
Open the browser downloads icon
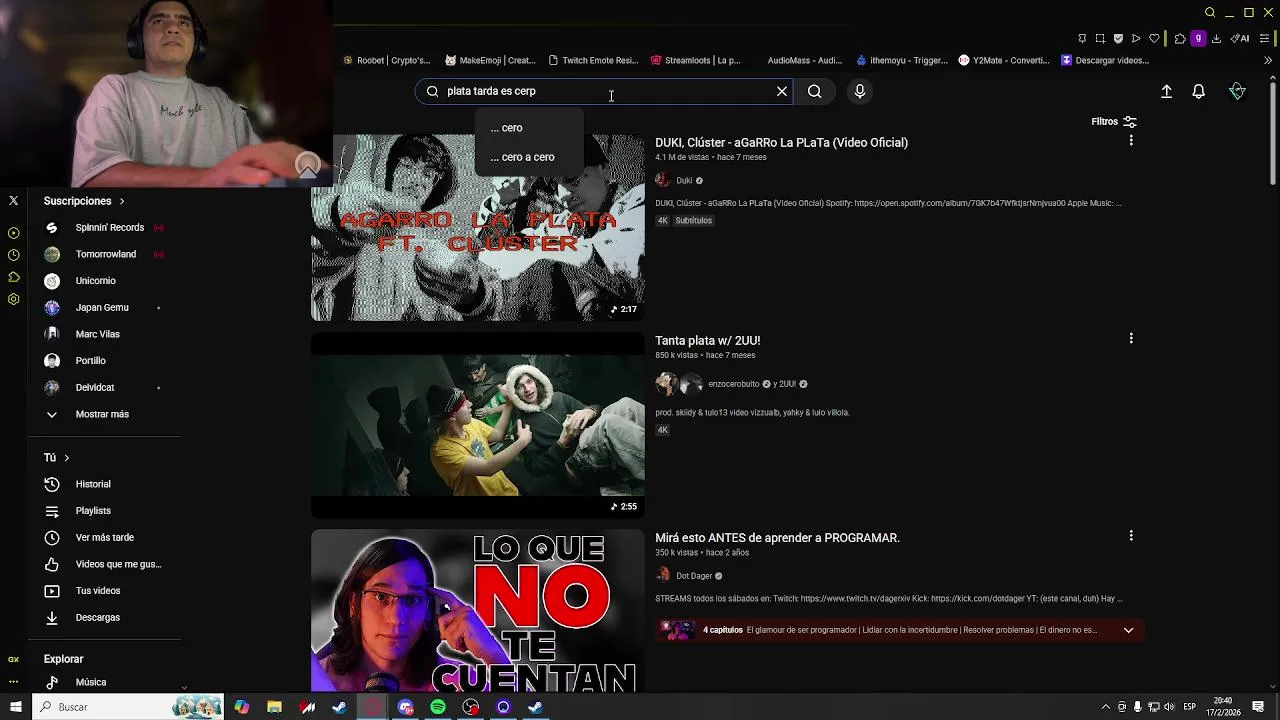1216,39
